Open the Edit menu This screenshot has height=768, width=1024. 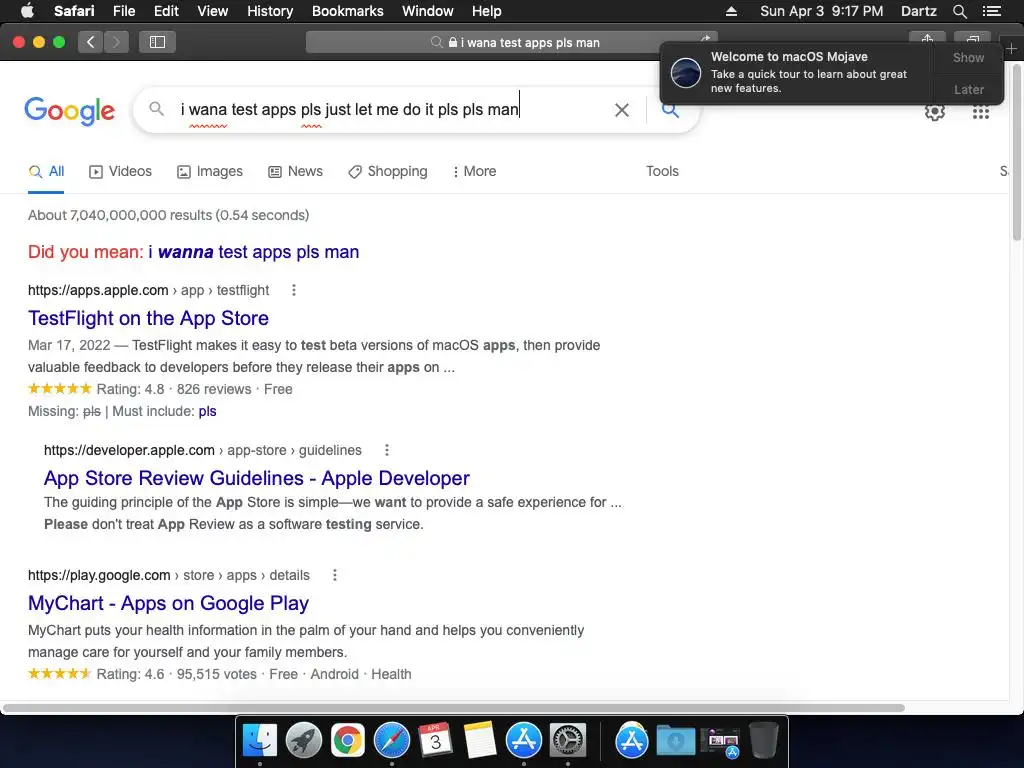(166, 11)
